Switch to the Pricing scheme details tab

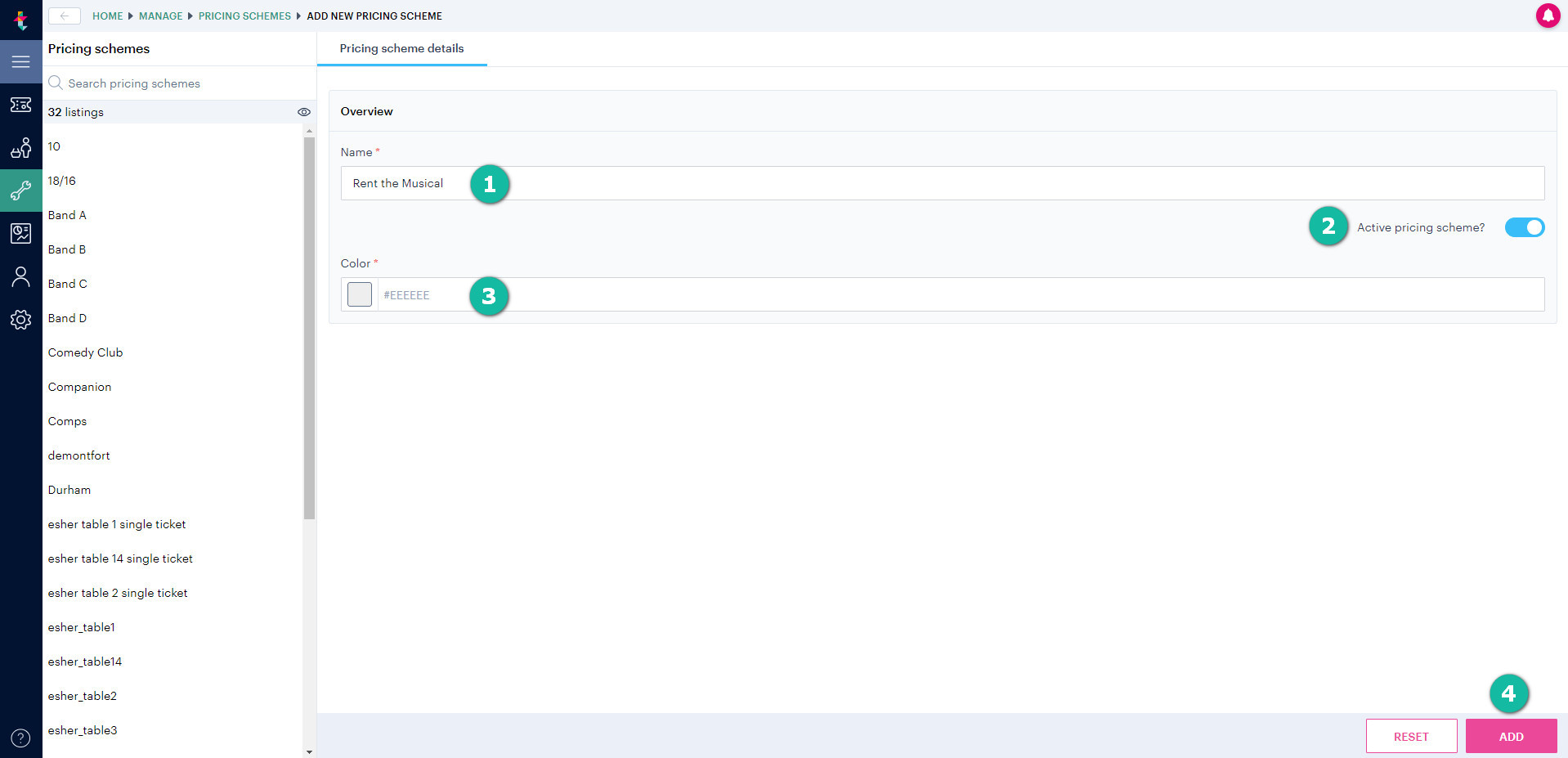[x=401, y=48]
